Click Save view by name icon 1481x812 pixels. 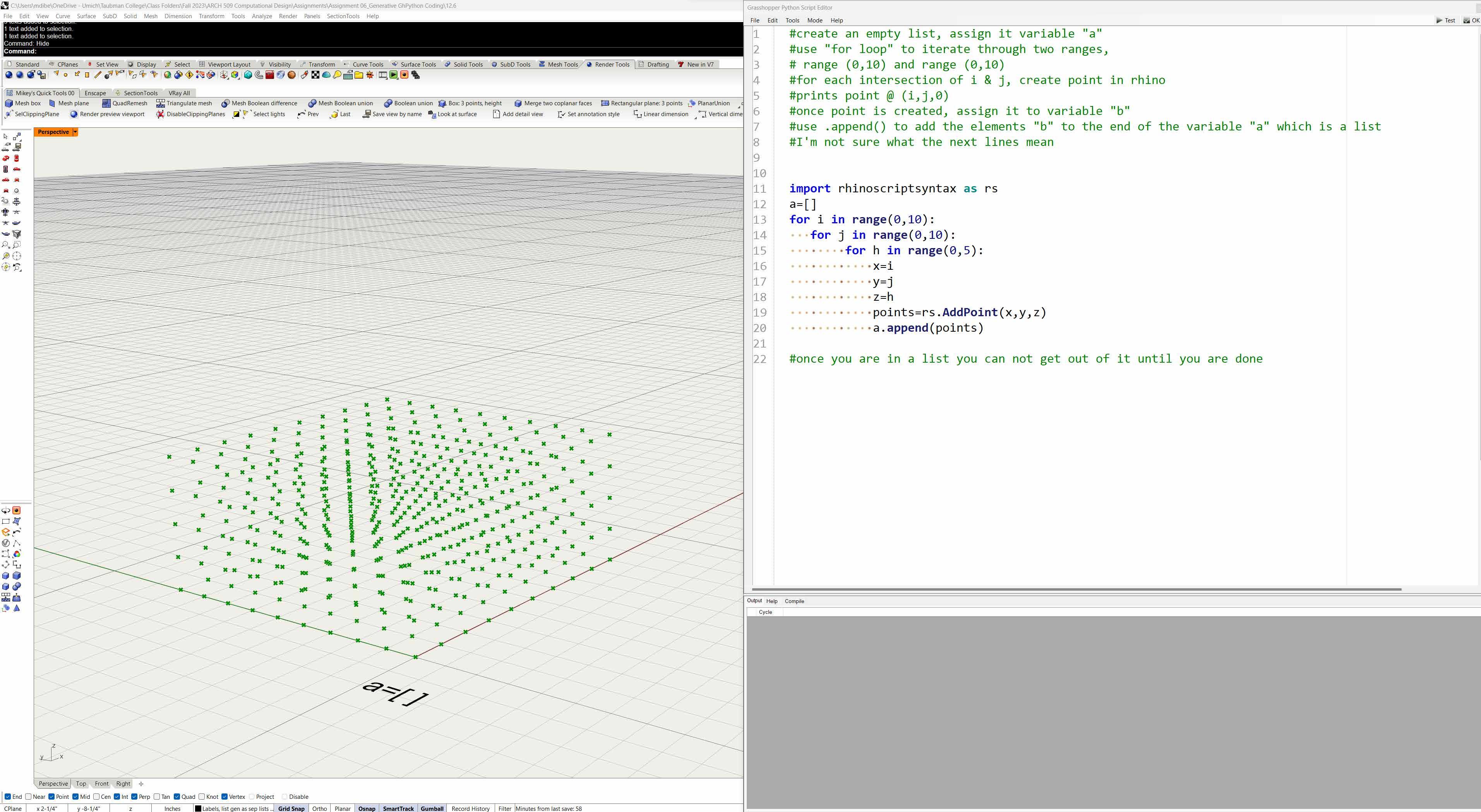click(x=366, y=114)
